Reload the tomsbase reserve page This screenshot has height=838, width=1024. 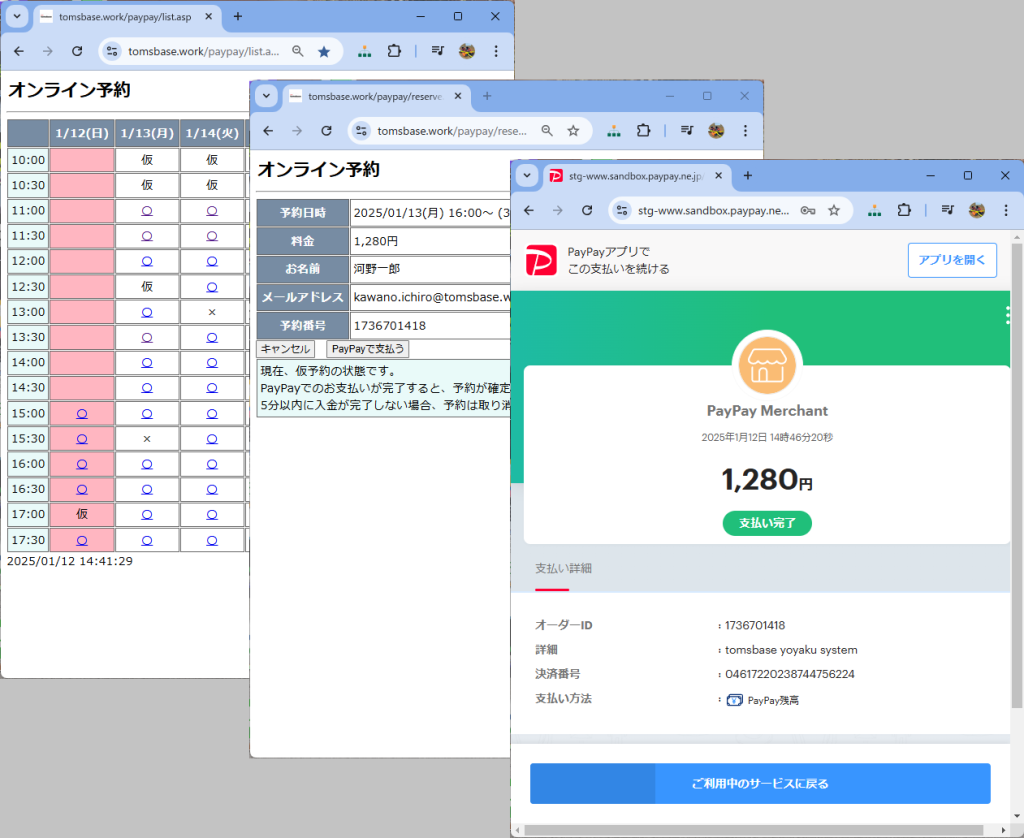click(327, 131)
